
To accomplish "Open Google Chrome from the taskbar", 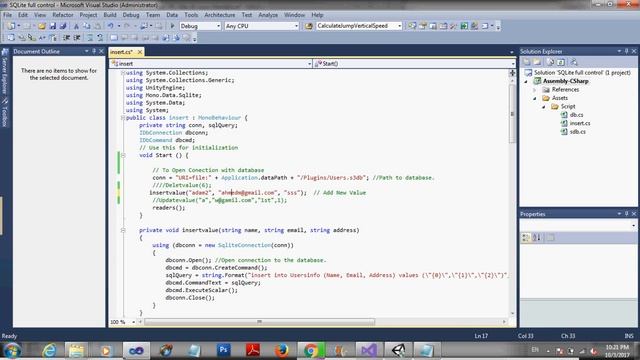I will click(x=311, y=350).
